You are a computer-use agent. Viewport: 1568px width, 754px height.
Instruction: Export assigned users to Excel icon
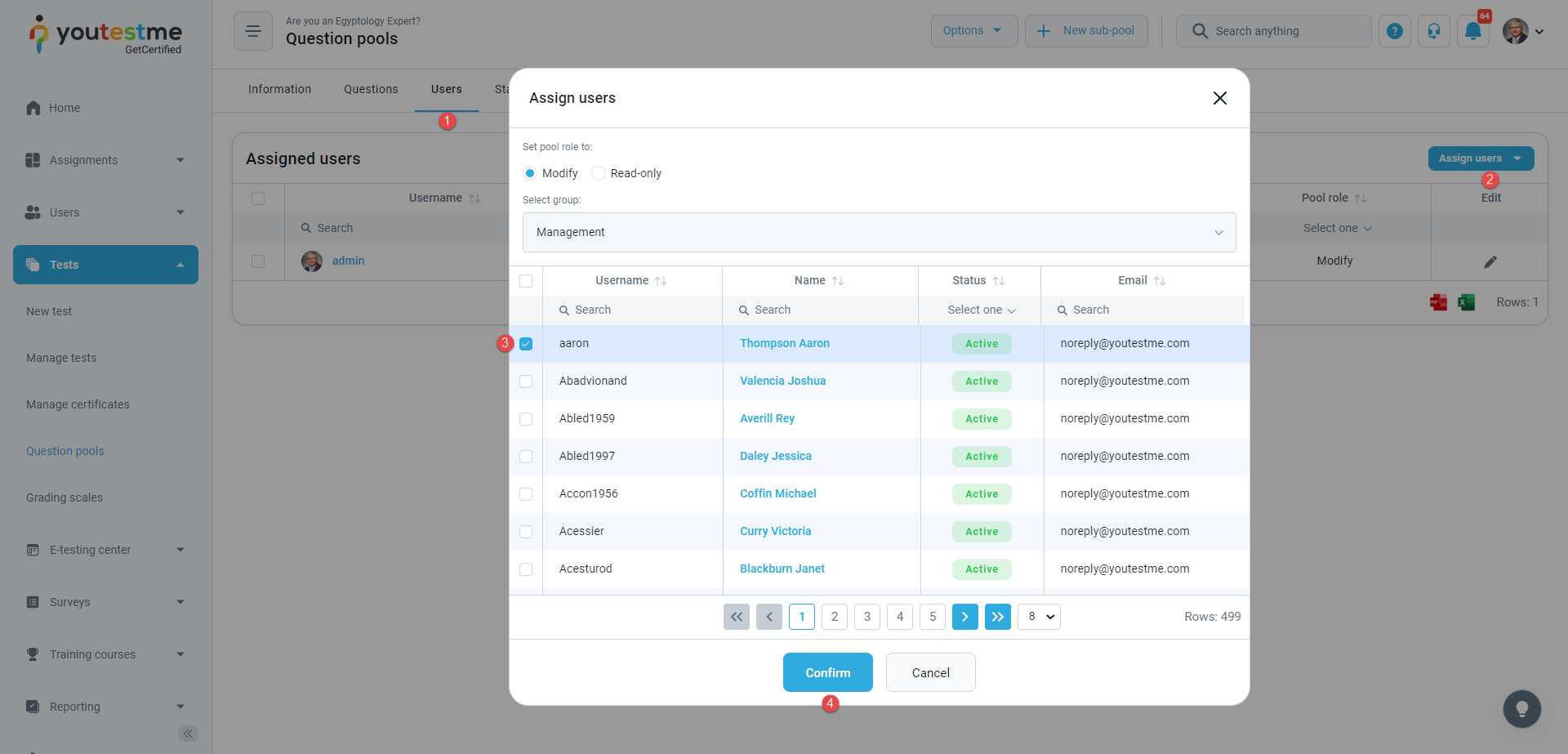[1466, 302]
